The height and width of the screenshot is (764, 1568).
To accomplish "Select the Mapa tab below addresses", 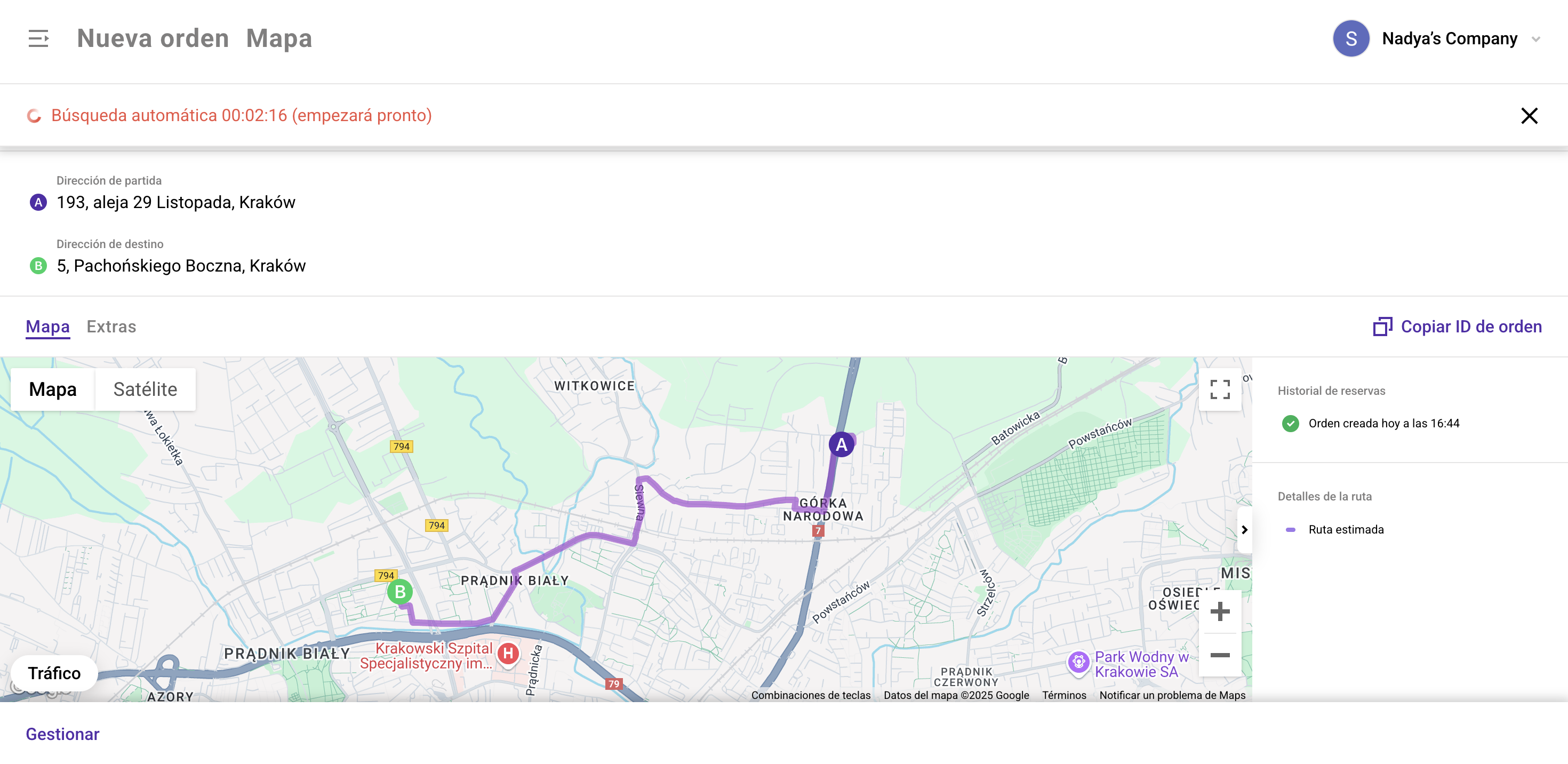I will tap(47, 327).
